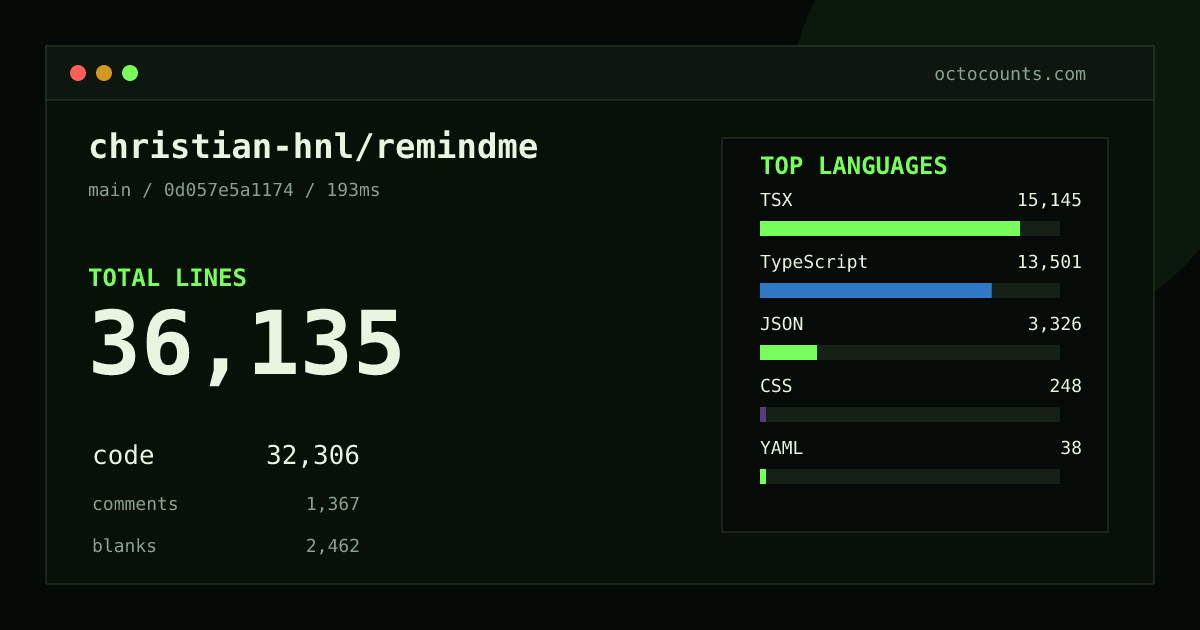Click the TOTAL LINES heading

(167, 278)
